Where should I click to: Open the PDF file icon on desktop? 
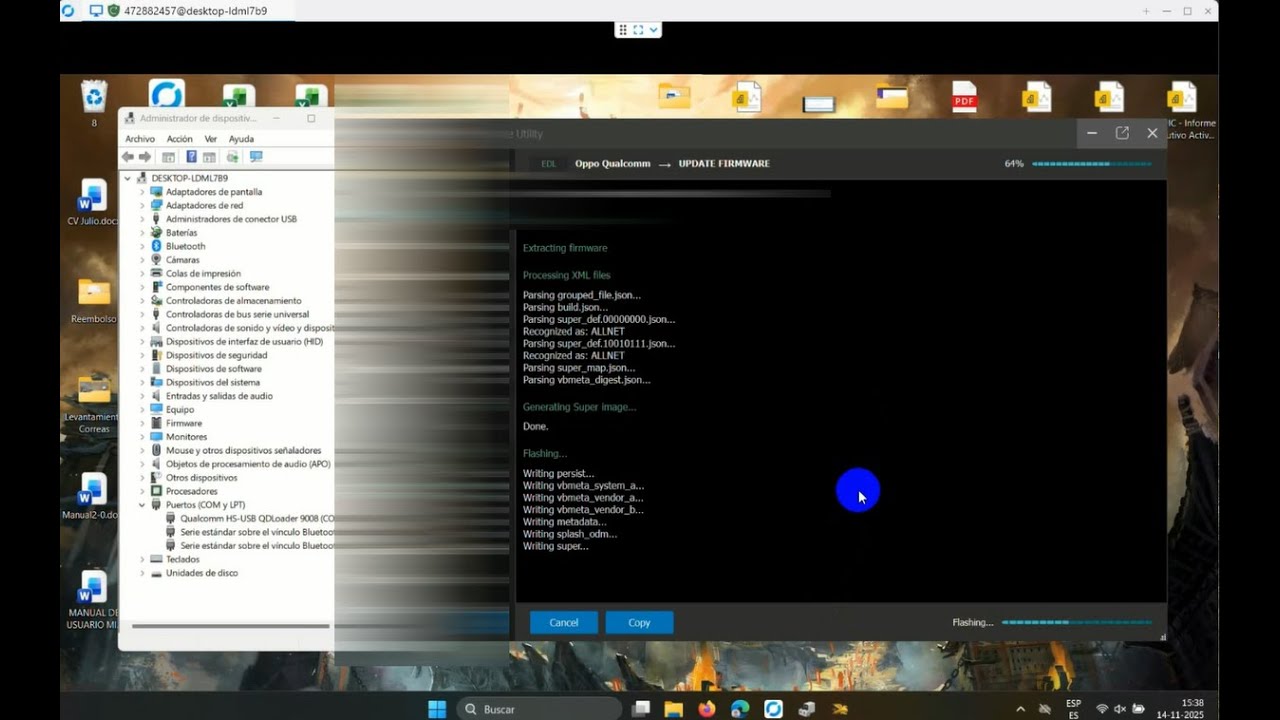tap(964, 96)
